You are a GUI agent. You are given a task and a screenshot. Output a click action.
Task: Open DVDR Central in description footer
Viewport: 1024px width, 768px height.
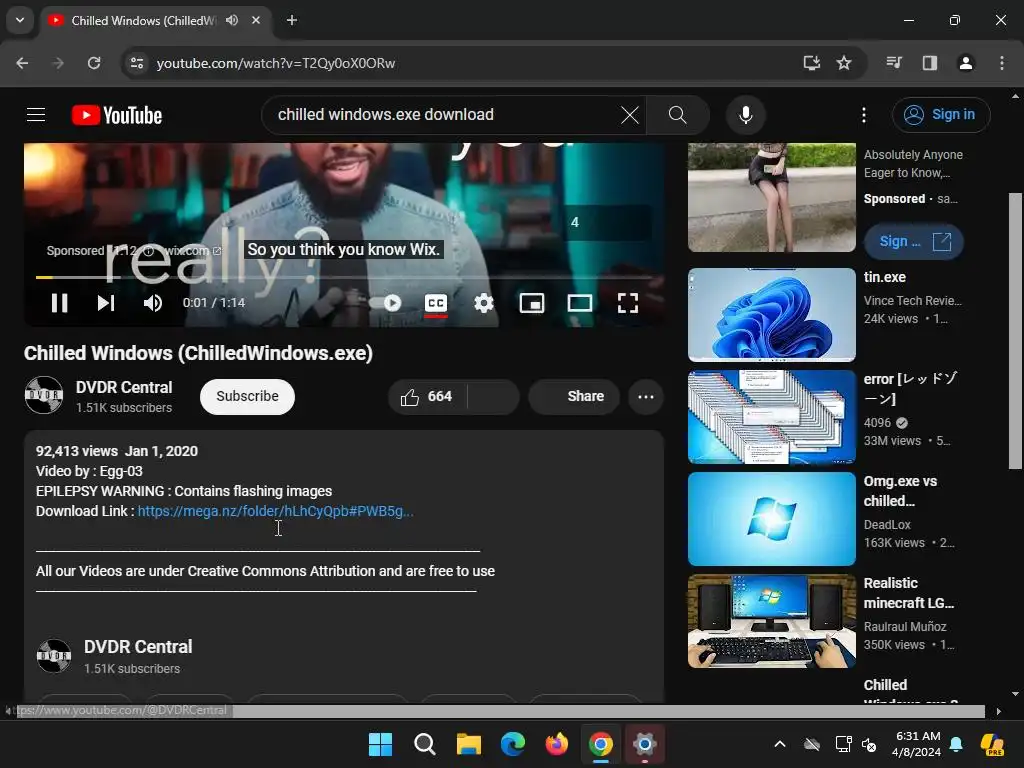[x=138, y=647]
